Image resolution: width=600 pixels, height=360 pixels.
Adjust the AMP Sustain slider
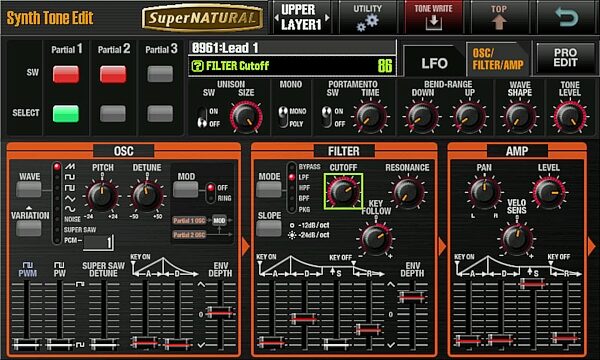(533, 283)
